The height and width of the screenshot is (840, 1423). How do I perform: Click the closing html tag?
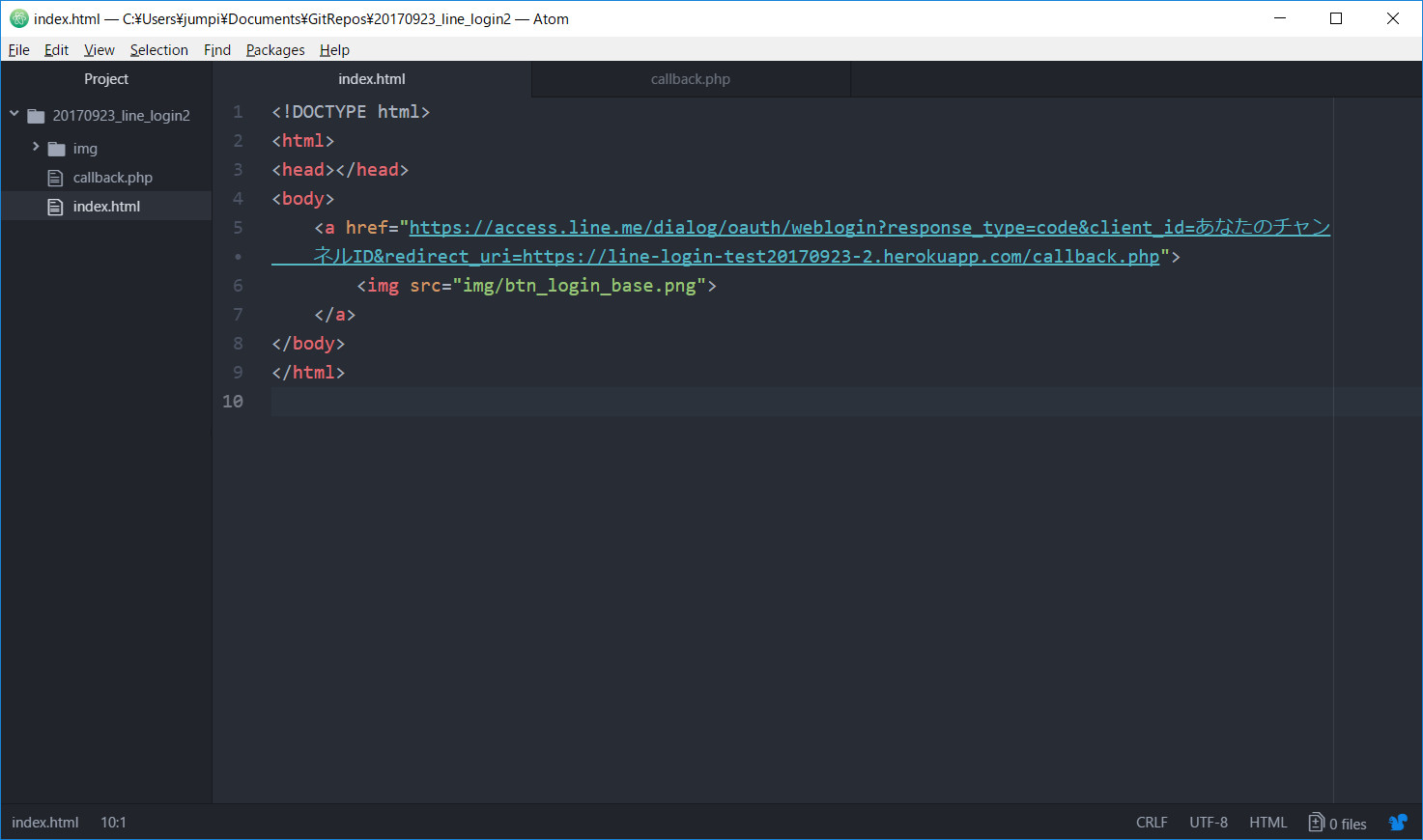point(308,373)
